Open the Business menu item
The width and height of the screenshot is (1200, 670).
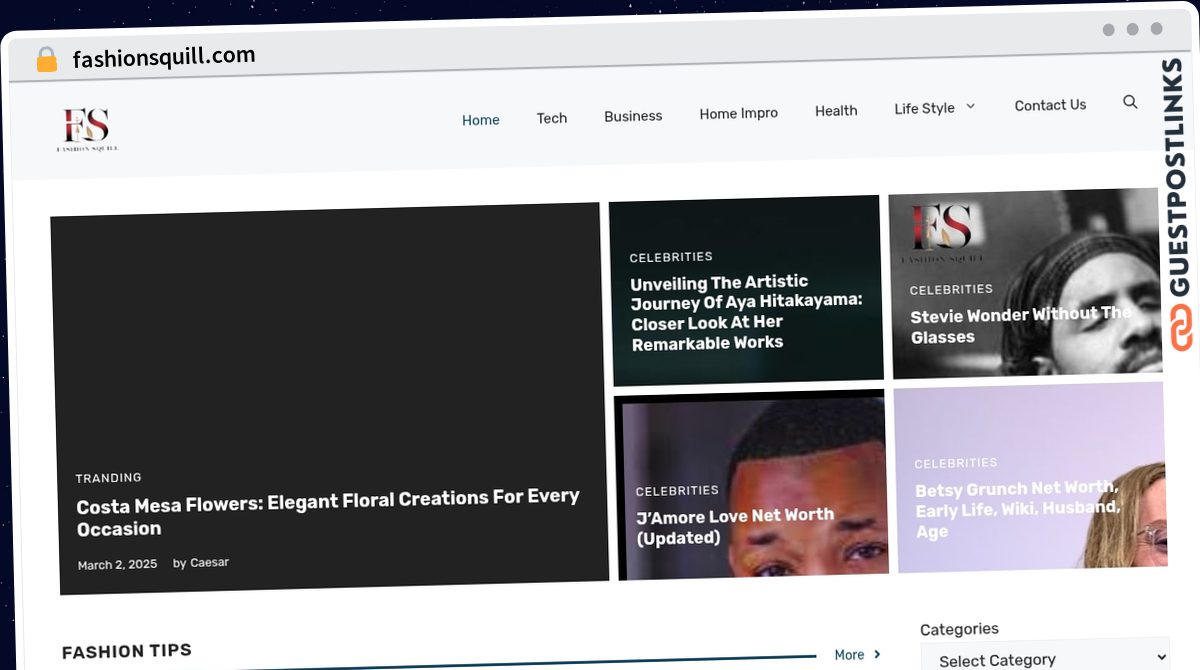[x=633, y=116]
